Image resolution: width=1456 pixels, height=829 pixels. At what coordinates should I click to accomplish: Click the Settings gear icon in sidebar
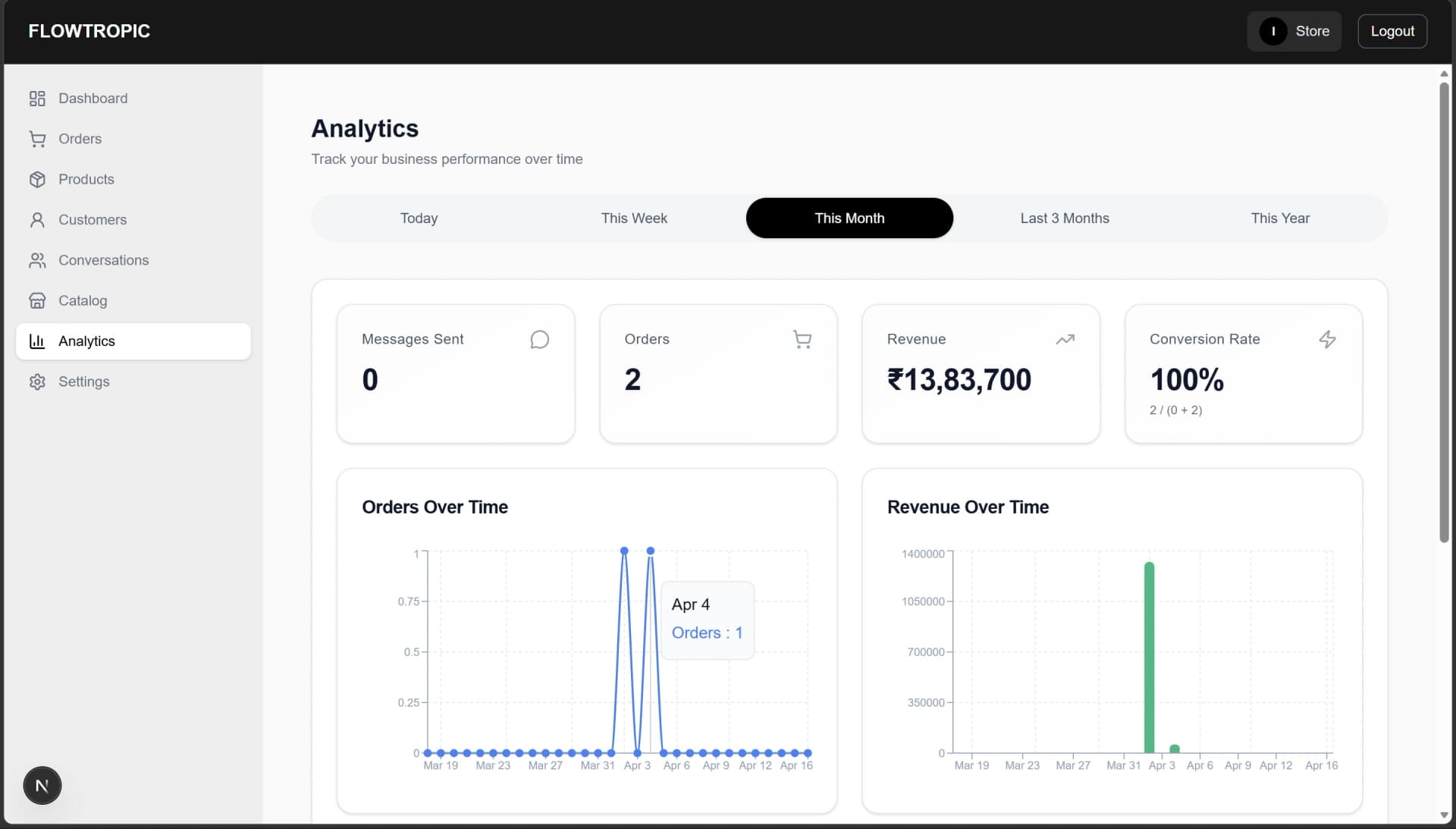(x=37, y=382)
